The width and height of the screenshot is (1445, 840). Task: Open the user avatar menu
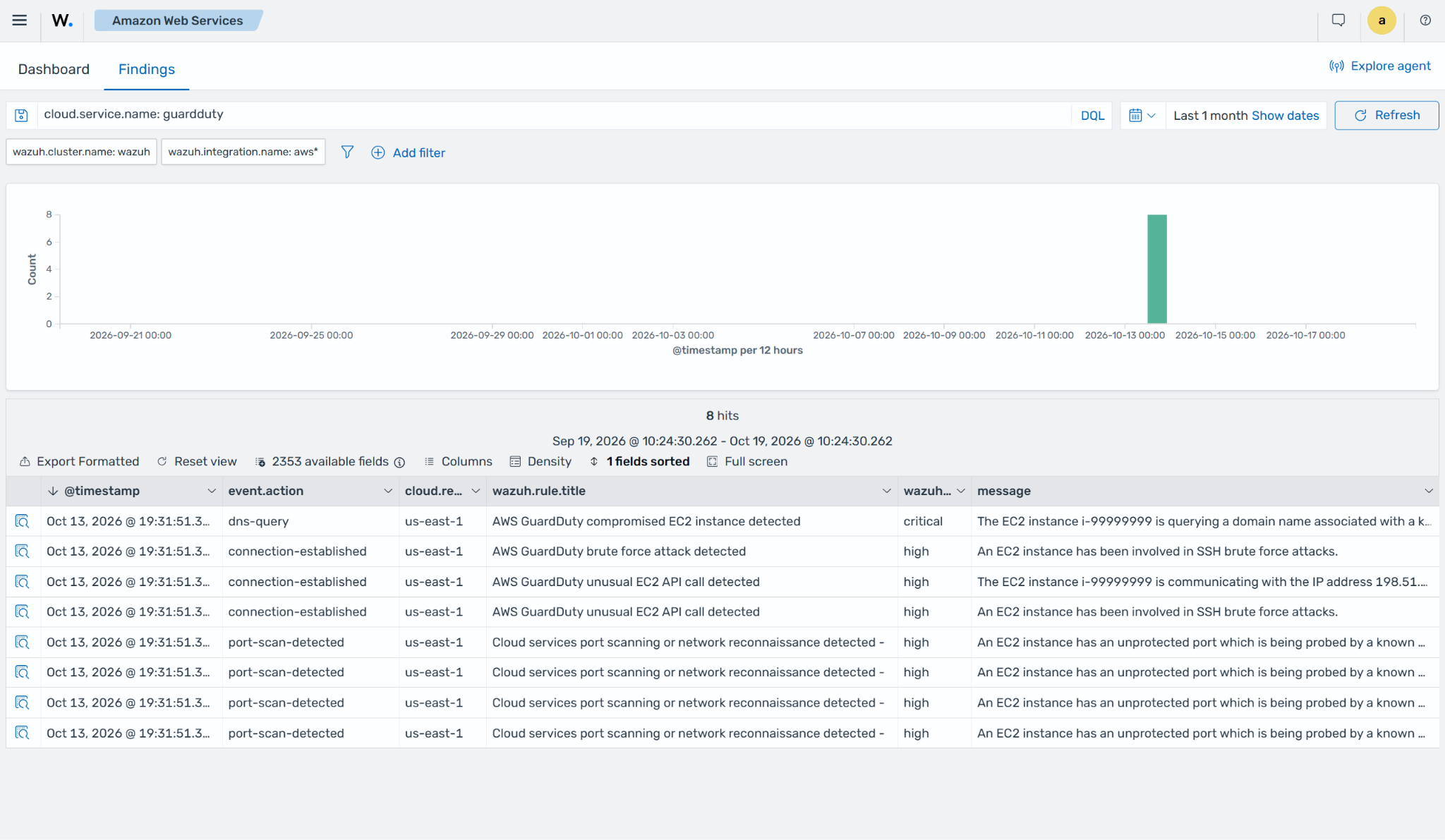1381,20
